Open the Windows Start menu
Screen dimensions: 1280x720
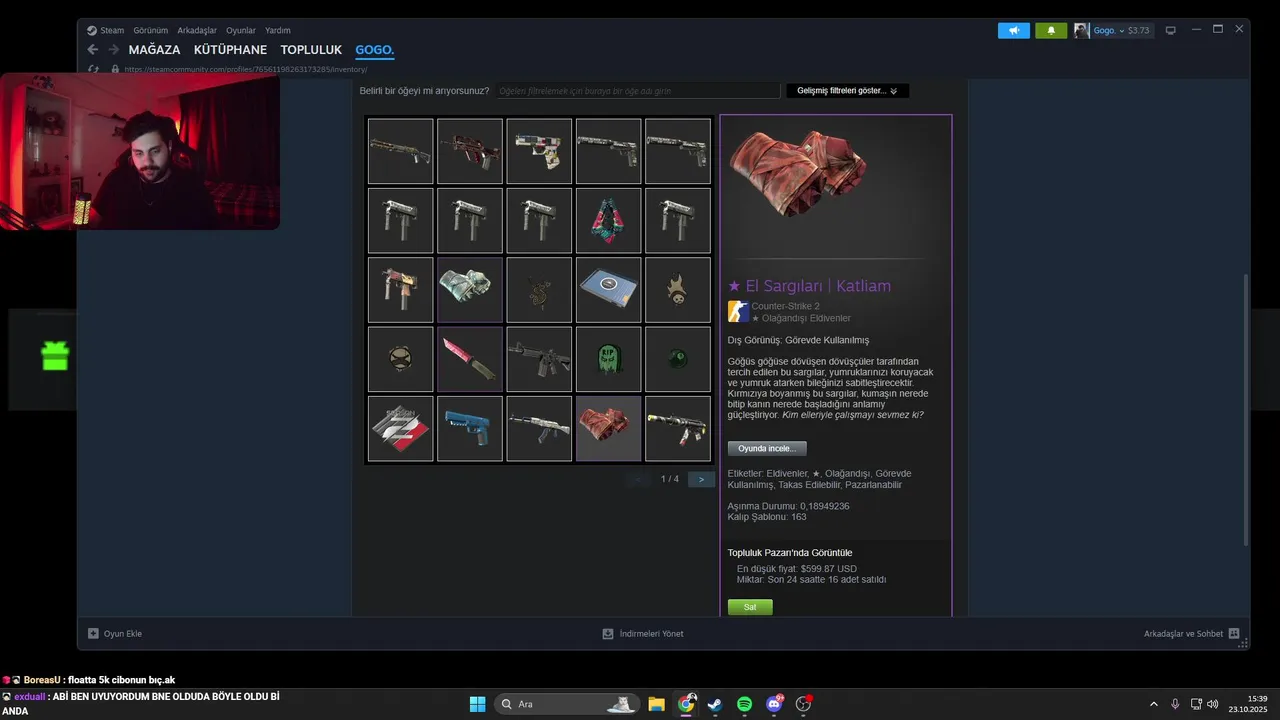[x=477, y=704]
